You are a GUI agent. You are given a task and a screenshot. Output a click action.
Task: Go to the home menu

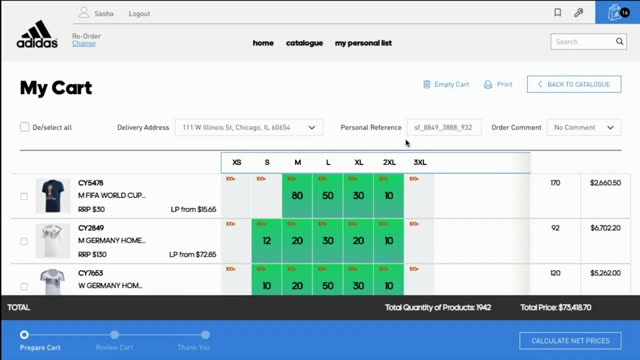[x=263, y=43]
